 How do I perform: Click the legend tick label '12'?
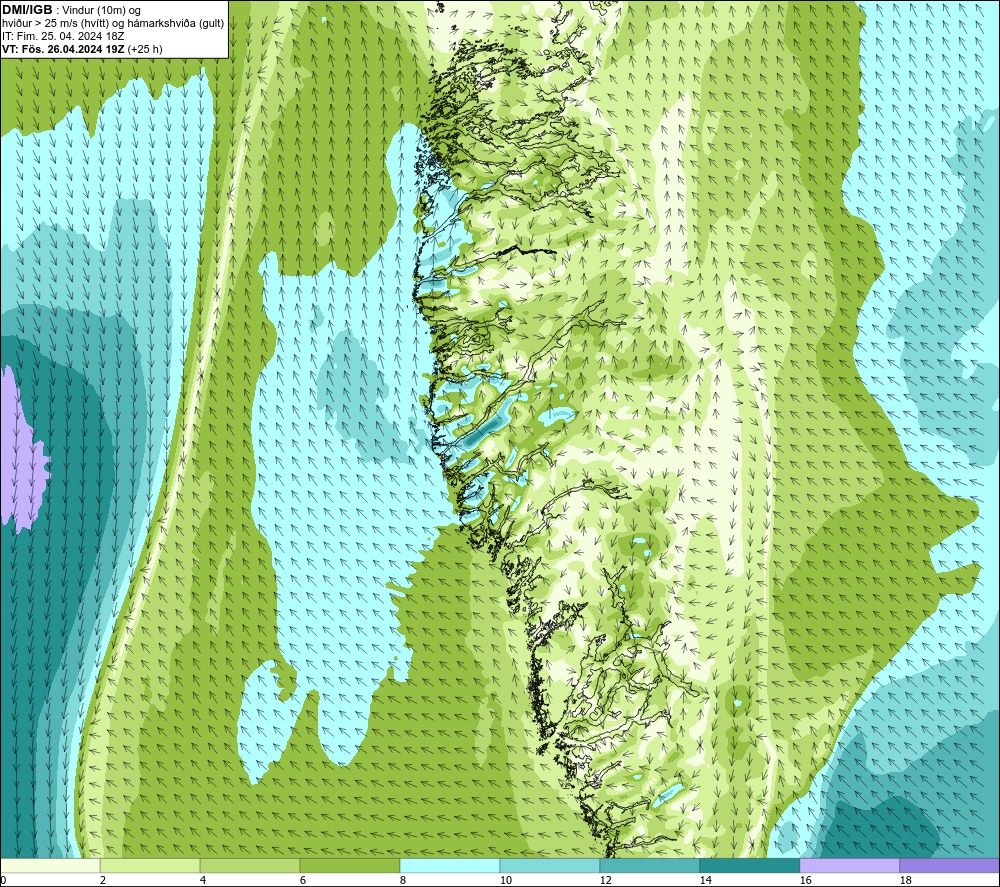605,880
